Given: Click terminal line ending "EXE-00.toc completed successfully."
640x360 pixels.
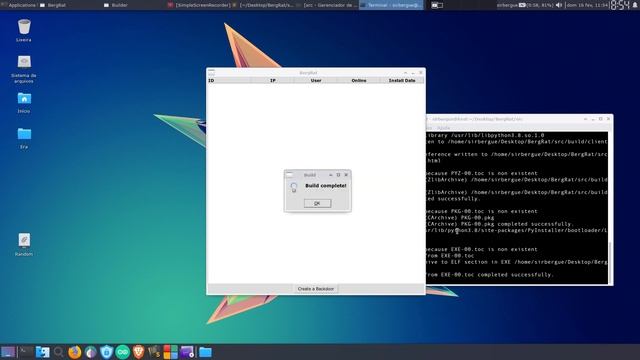Looking at the screenshot, I should pyautogui.click(x=490, y=275).
